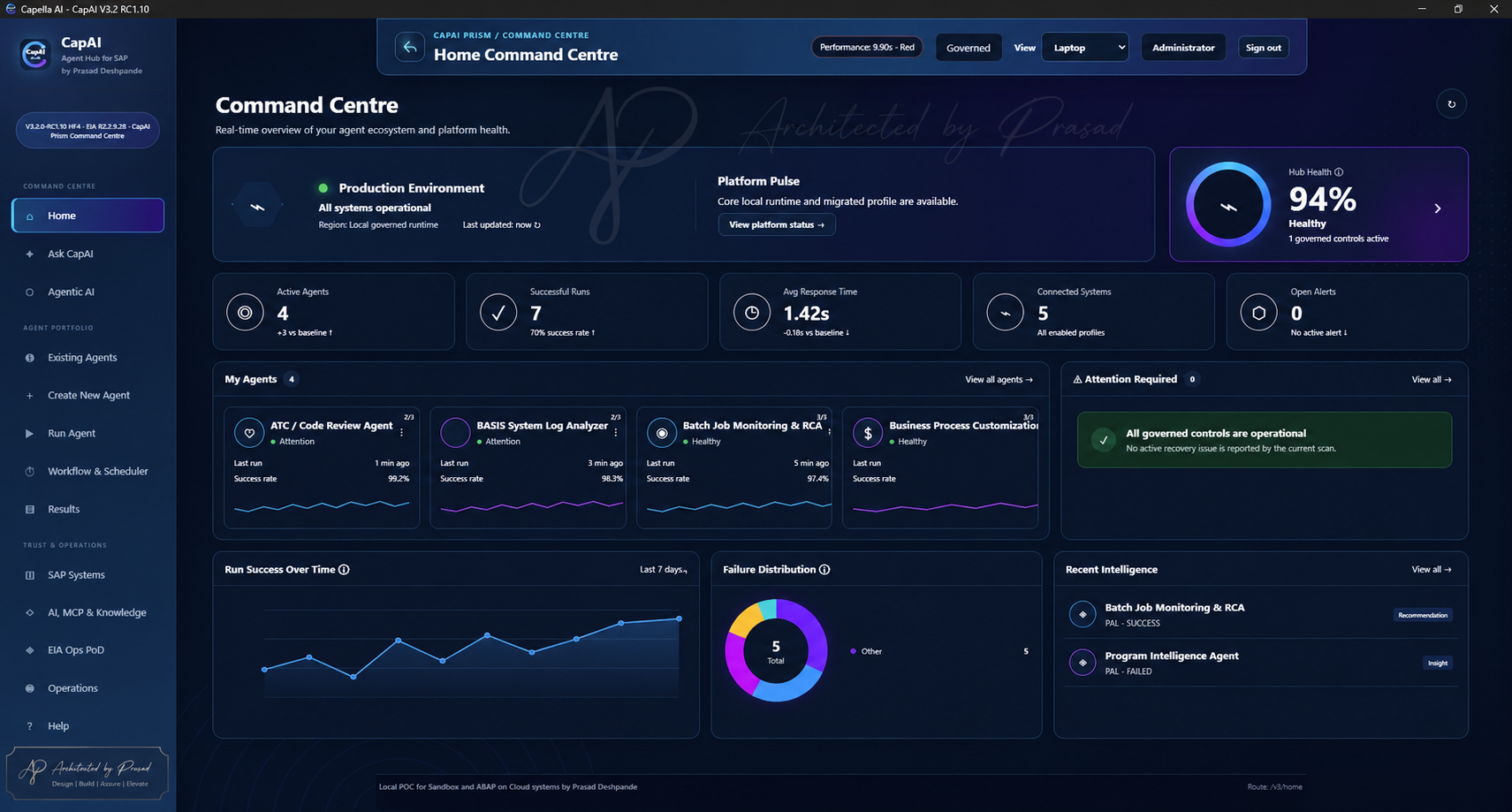Open BASIS System Log Analyzer options menu
1512x812 pixels.
coord(616,433)
